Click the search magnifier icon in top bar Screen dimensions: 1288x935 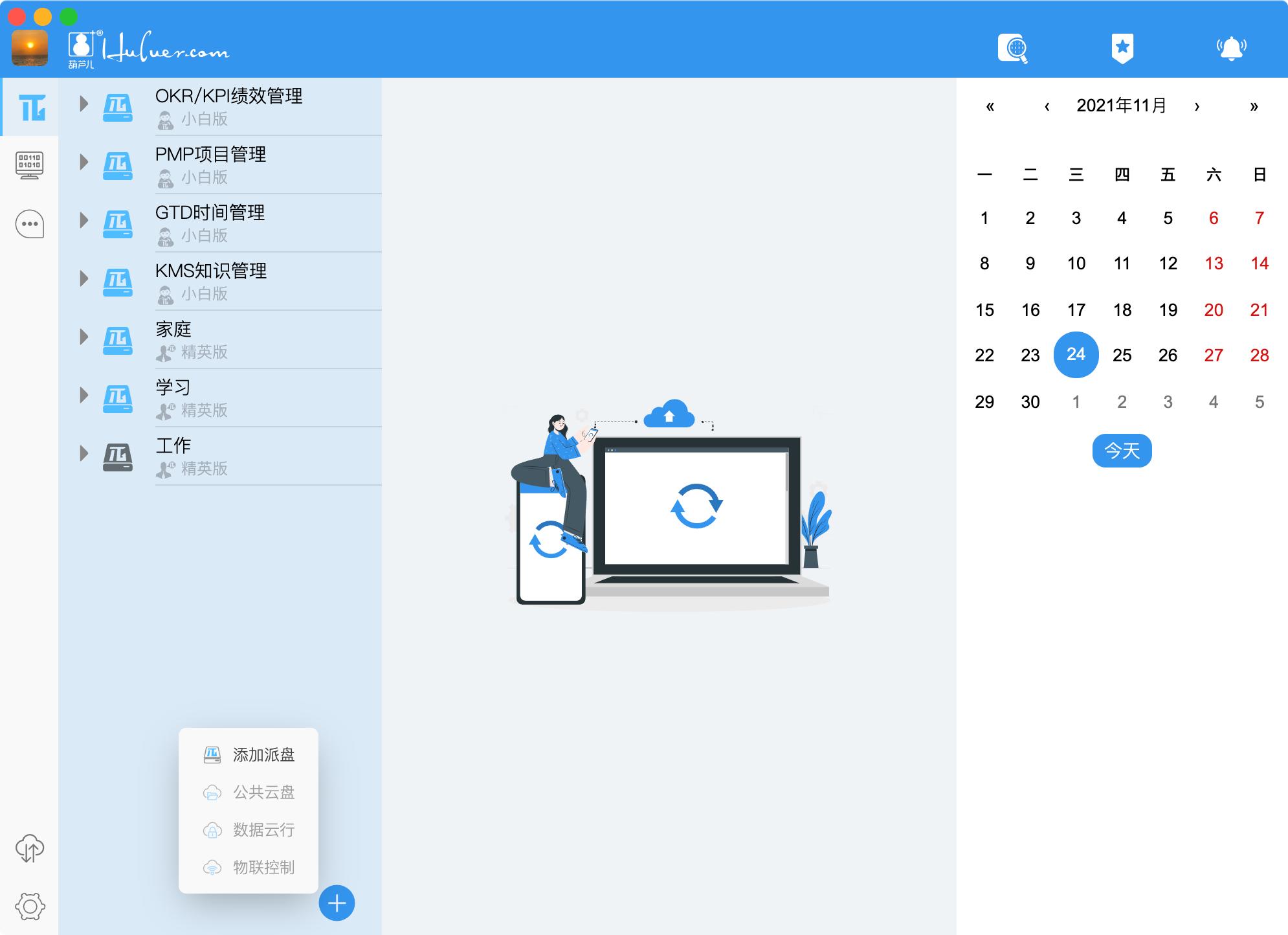pos(1014,48)
